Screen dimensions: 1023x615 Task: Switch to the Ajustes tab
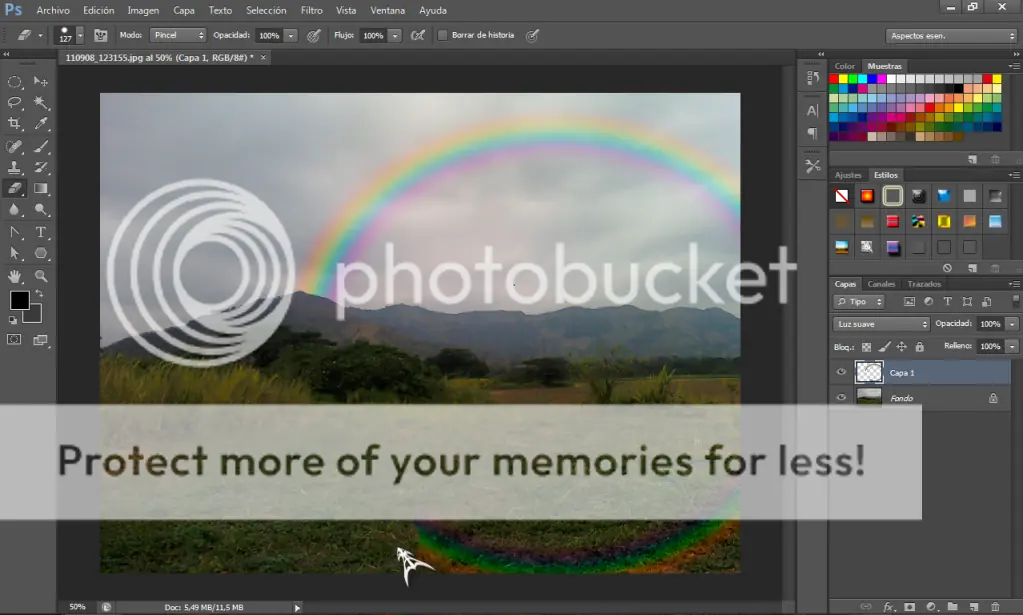(848, 175)
